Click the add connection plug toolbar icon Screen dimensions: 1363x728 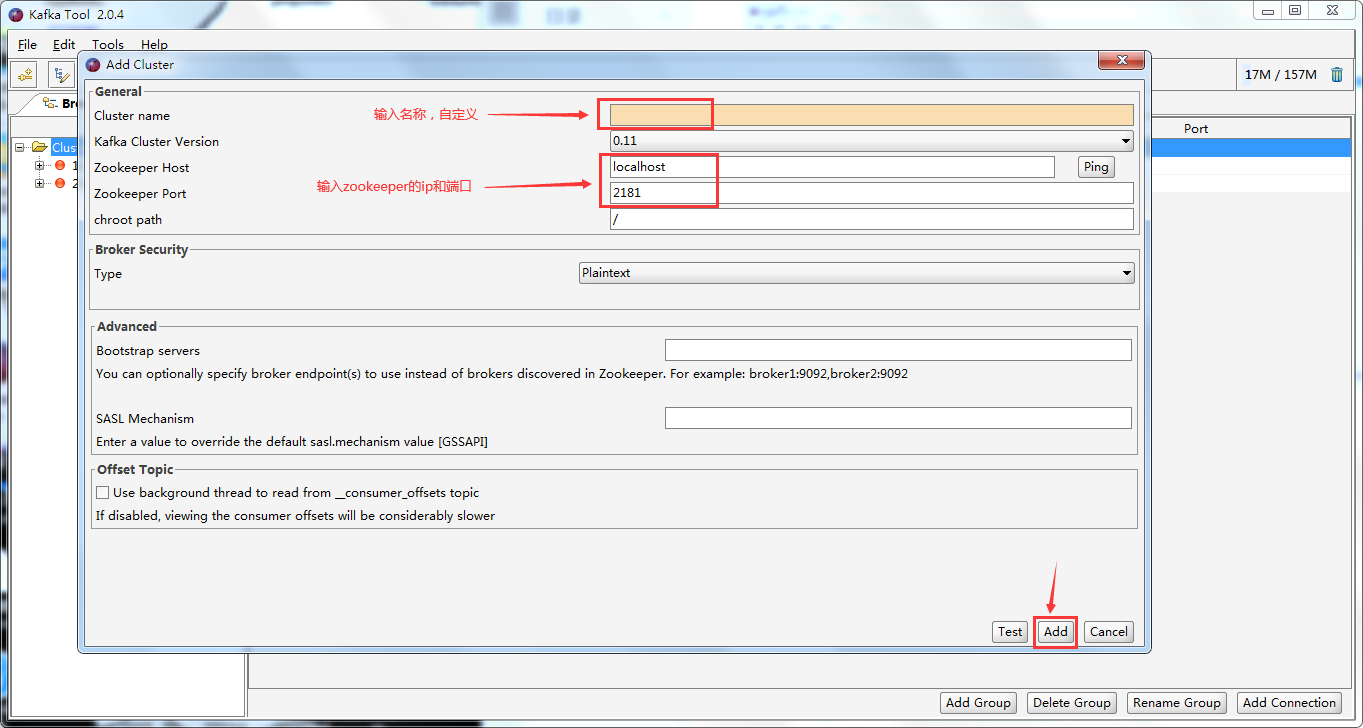tap(25, 75)
